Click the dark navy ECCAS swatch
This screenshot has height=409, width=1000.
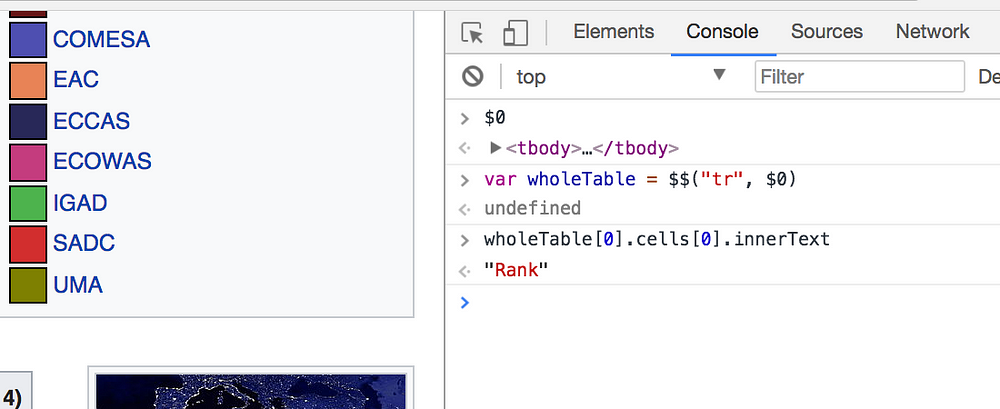coord(28,121)
